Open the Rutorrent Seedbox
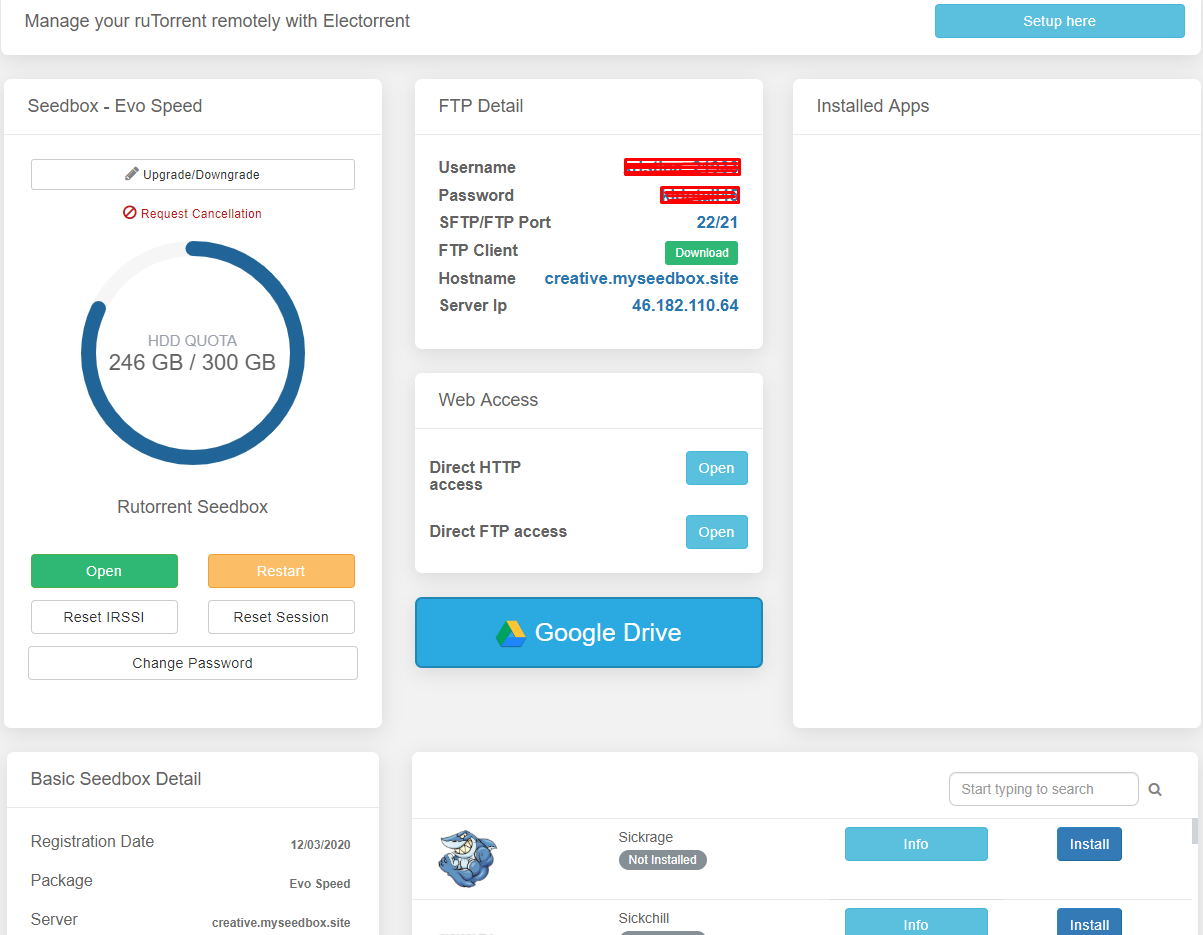The width and height of the screenshot is (1203, 935). (x=104, y=571)
